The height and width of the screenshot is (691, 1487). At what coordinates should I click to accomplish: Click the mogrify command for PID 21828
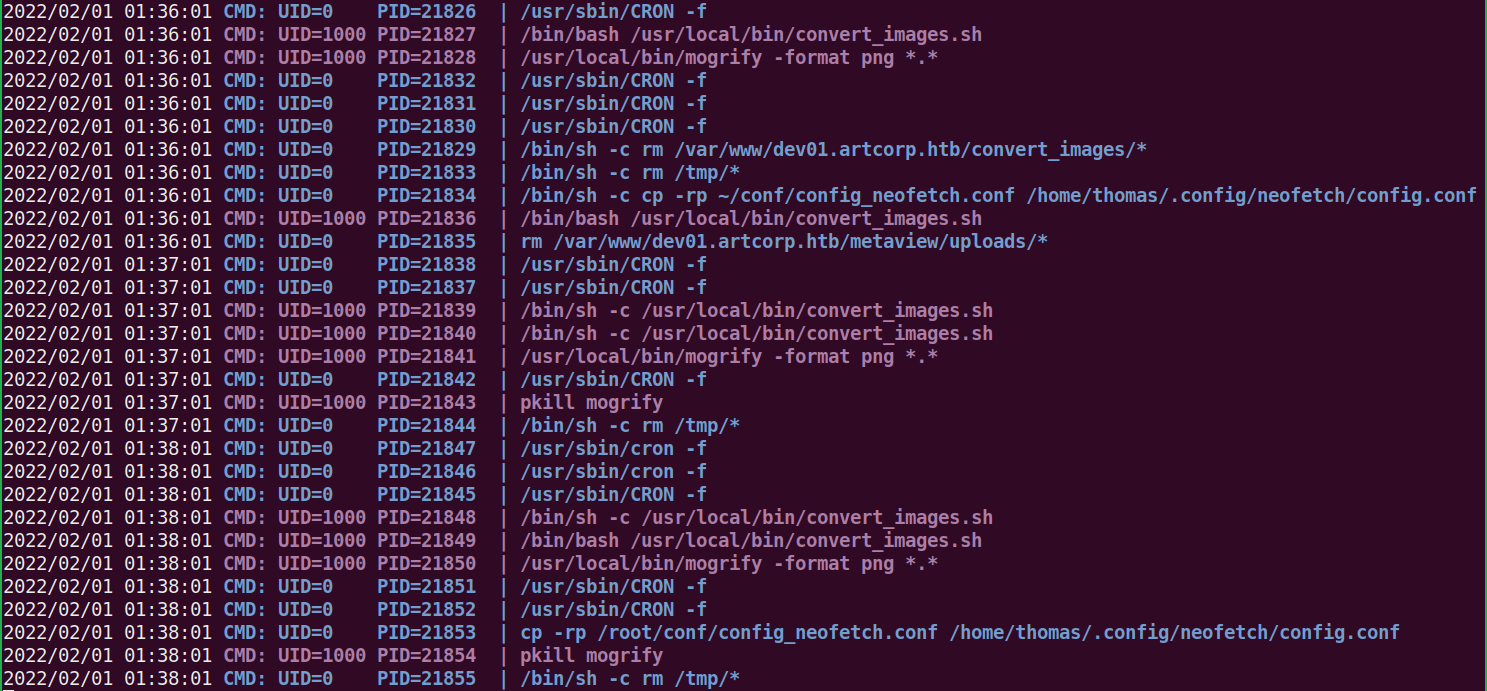[x=729, y=57]
